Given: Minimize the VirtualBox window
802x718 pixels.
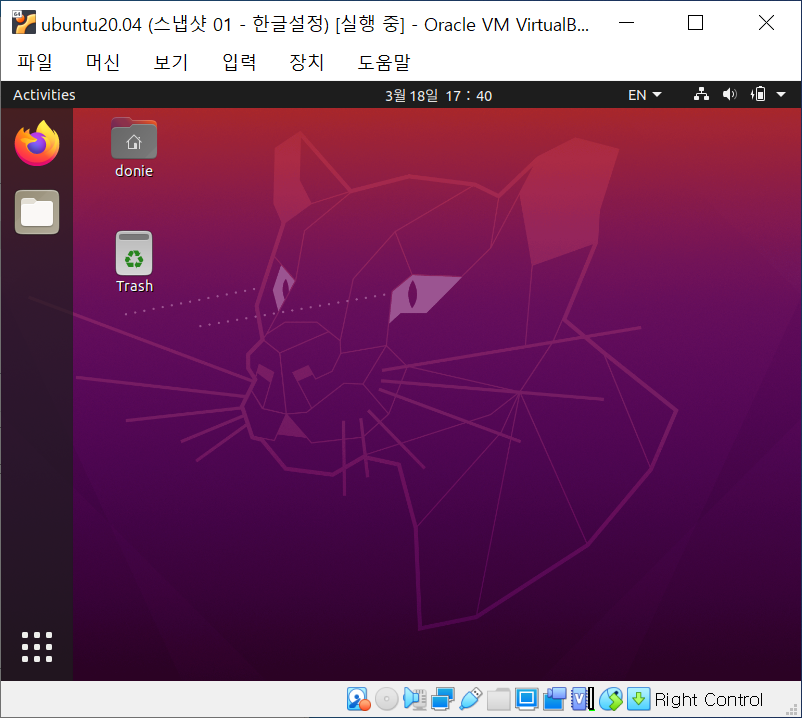Looking at the screenshot, I should pos(626,23).
